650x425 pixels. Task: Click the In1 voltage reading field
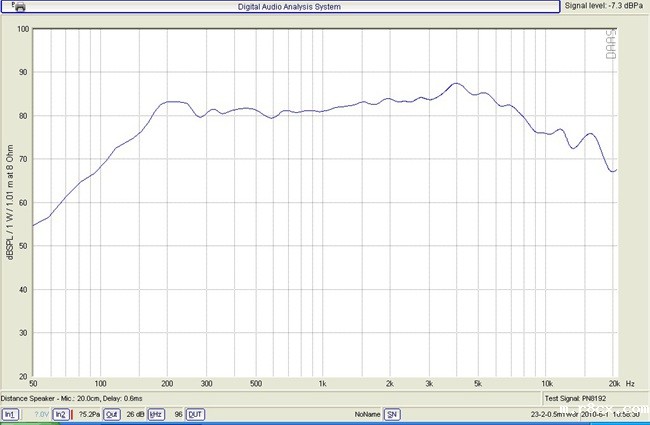(x=40, y=414)
